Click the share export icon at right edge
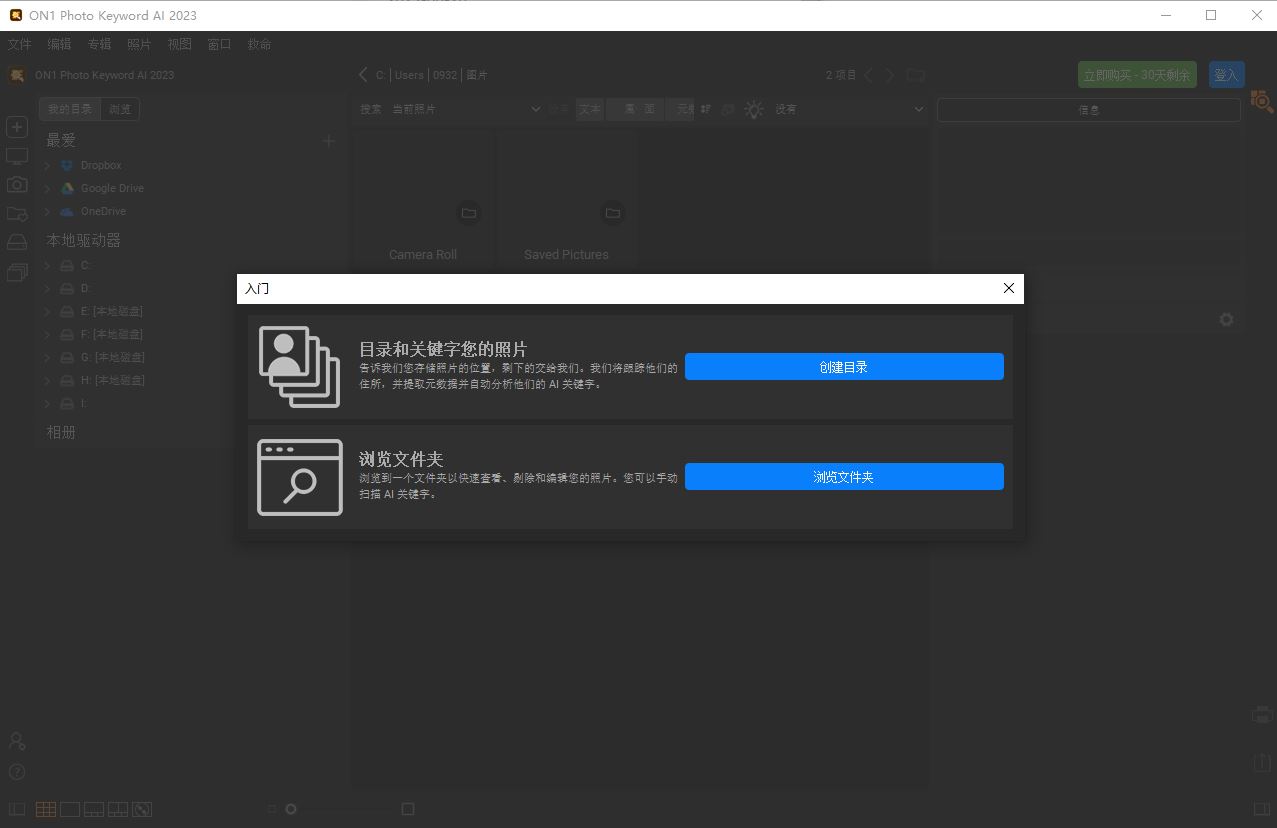The image size is (1277, 828). coord(1262,762)
